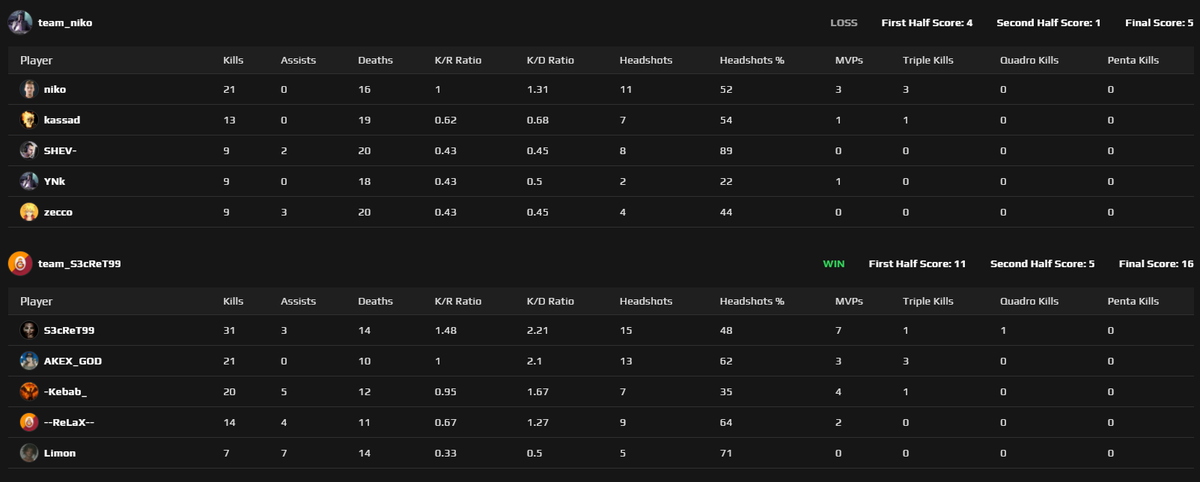
Task: Click S3cReT99's 31 kills value
Action: coord(228,330)
